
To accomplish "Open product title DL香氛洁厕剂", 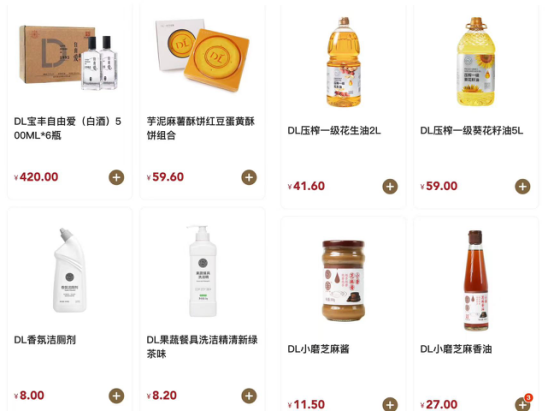I will 45,340.
